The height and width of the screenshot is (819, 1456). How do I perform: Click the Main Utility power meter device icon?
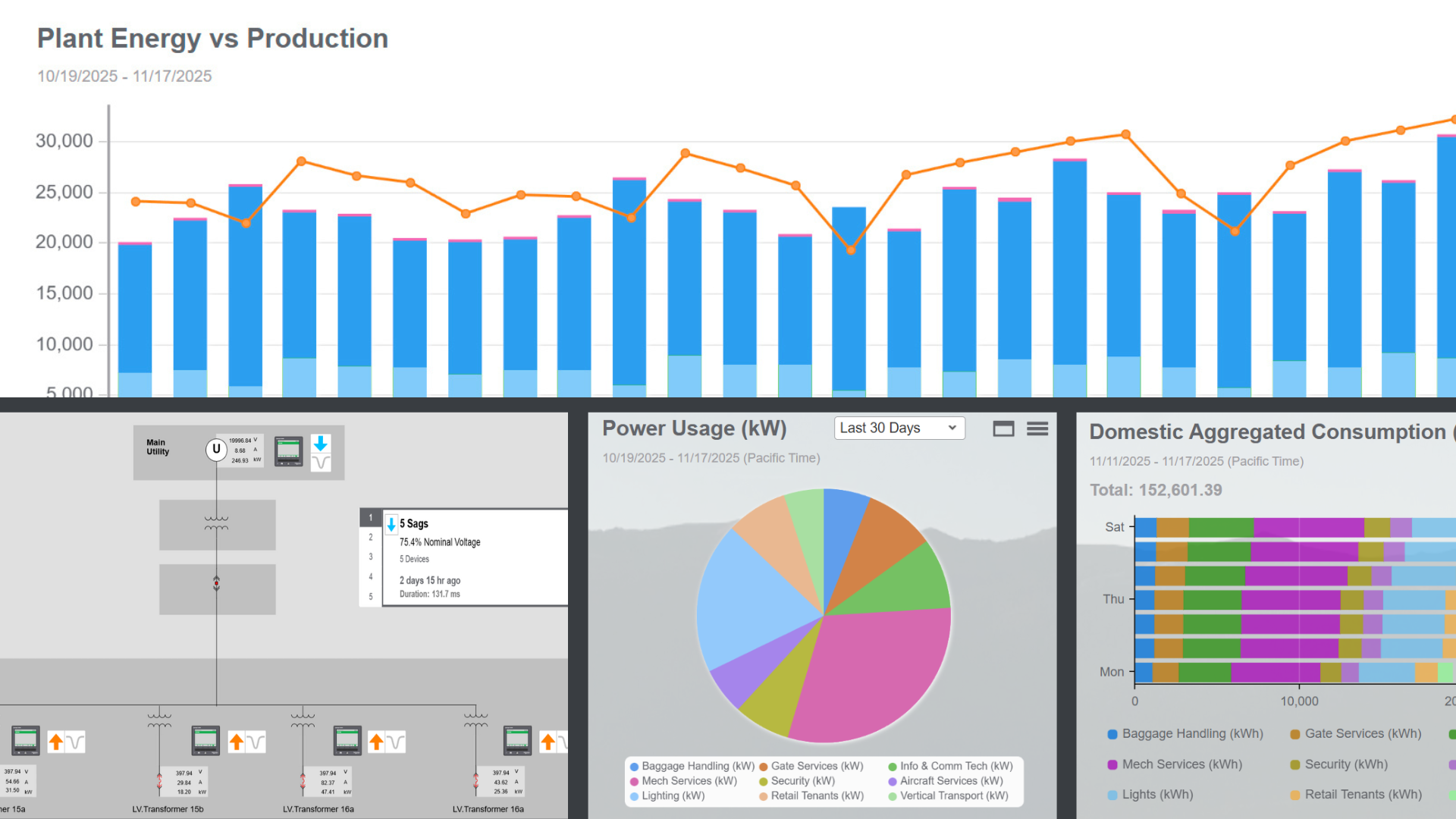(x=289, y=451)
